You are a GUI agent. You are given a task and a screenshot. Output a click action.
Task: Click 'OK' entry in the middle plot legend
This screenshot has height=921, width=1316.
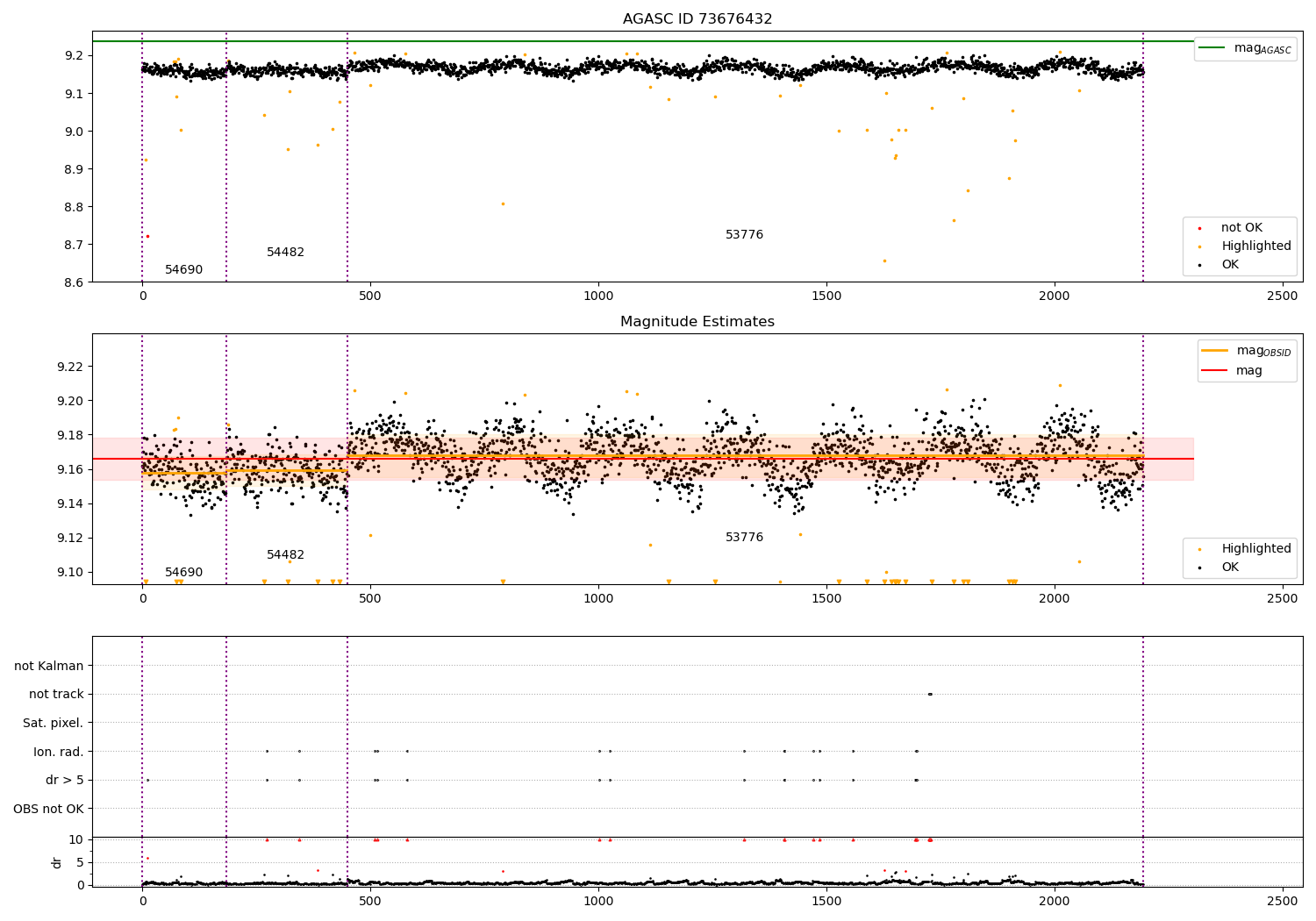1230,568
